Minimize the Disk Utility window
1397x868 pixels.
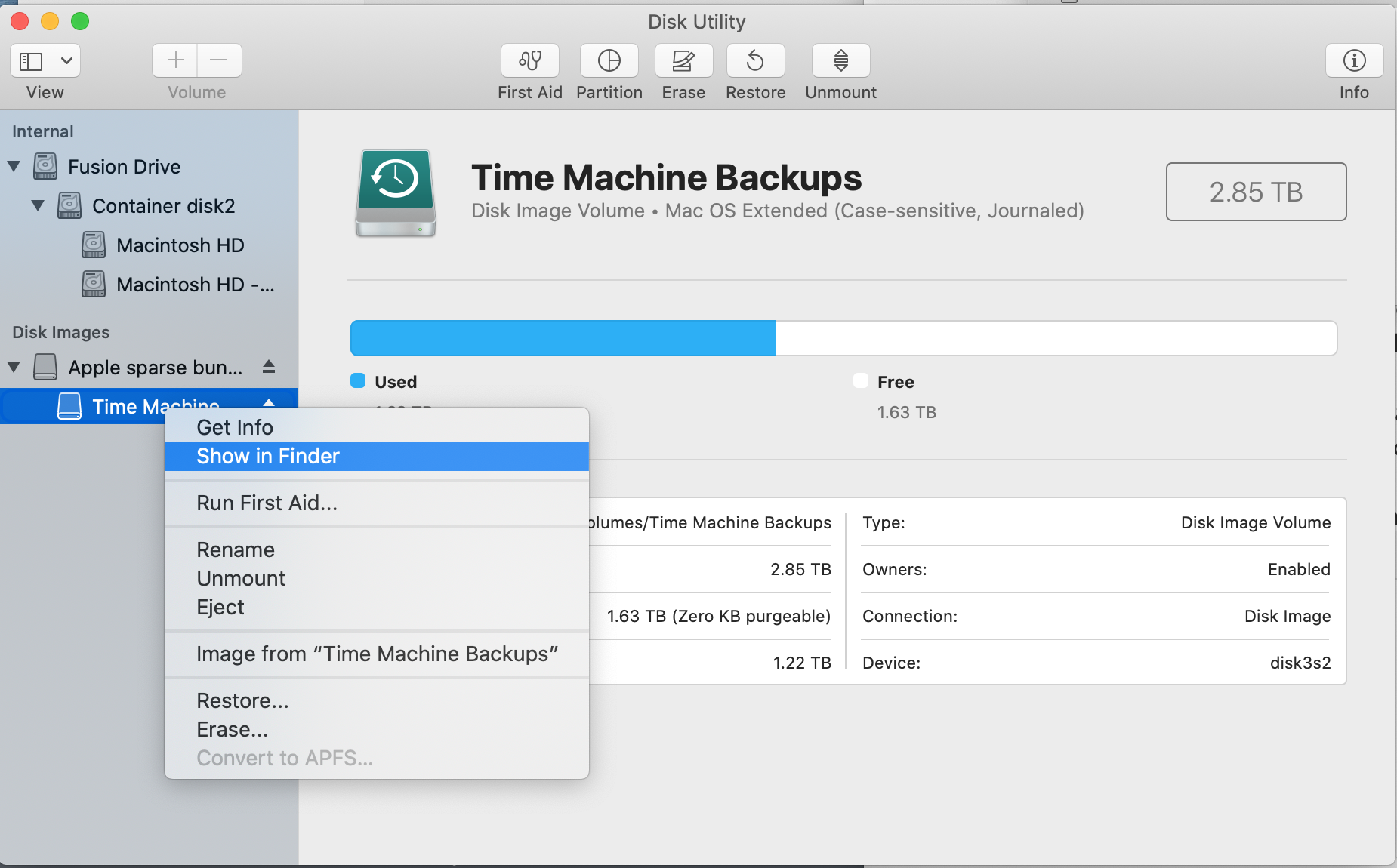click(50, 21)
